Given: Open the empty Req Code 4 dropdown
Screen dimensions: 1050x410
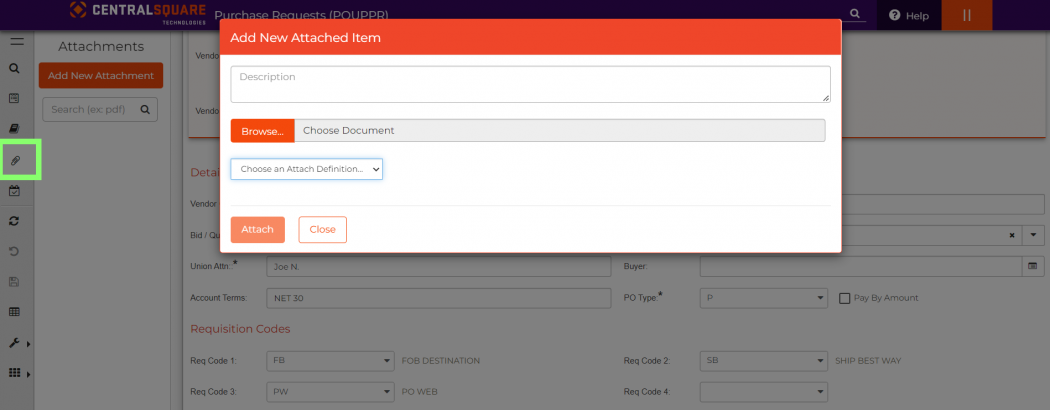Looking at the screenshot, I should [763, 391].
